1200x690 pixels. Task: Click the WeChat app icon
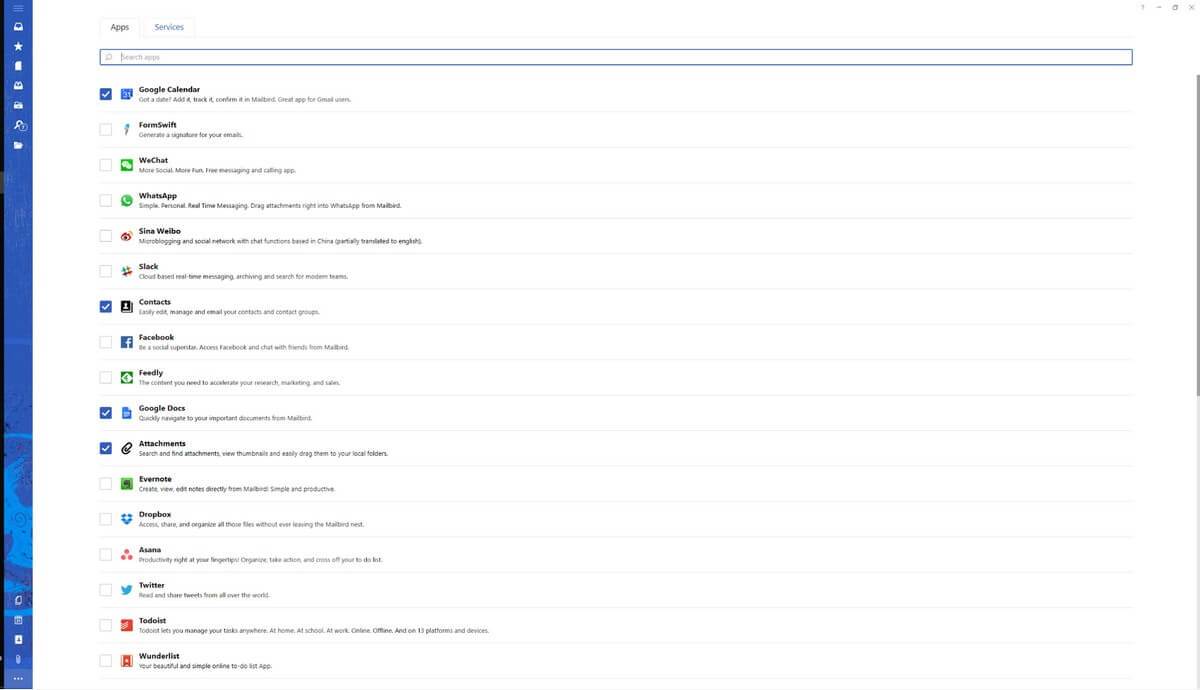(x=127, y=165)
